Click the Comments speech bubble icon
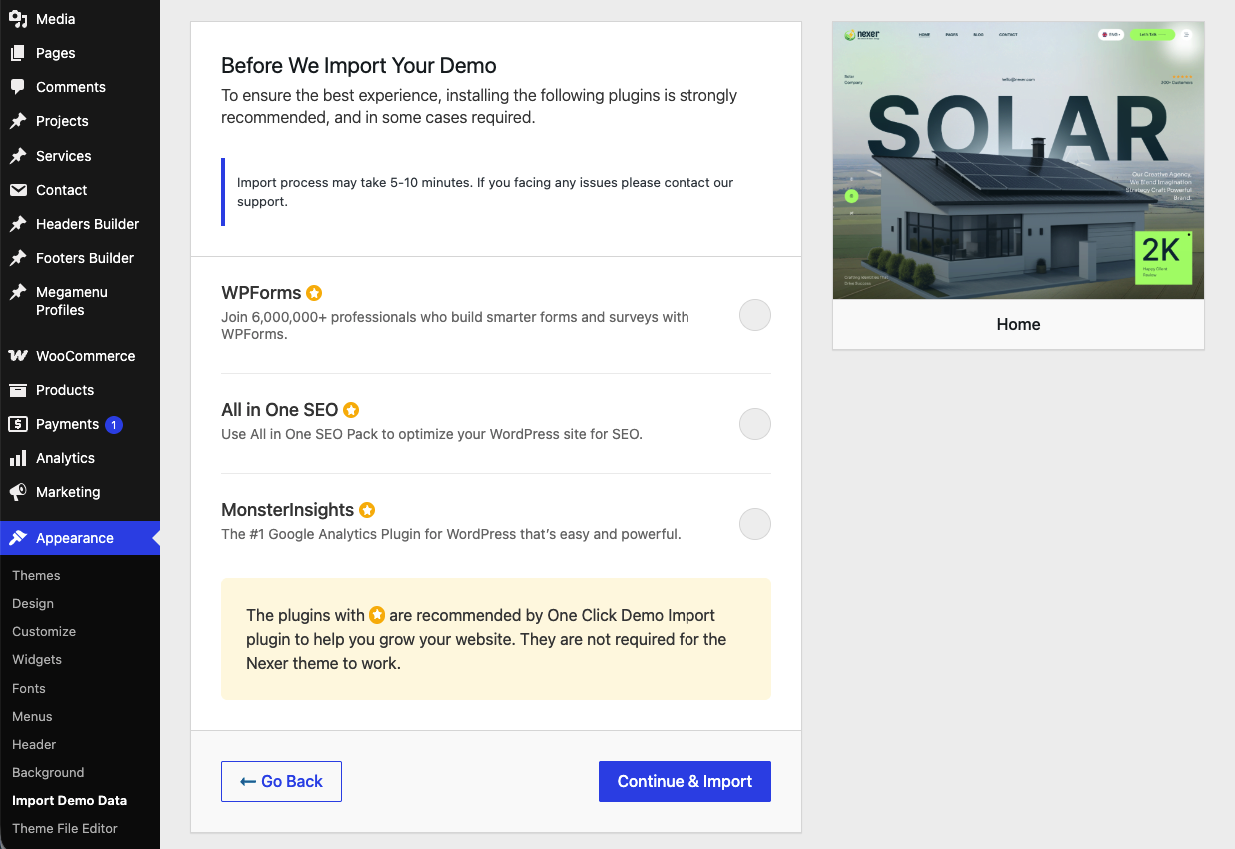Image resolution: width=1235 pixels, height=849 pixels. pos(18,87)
